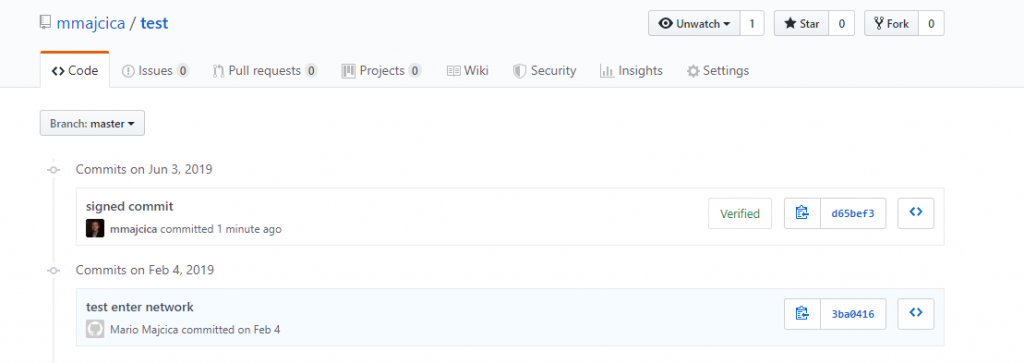Viewport: 1024px width, 363px height.
Task: Click the 'Mario Majcica committed on Feb 4' text
Action: (195, 330)
